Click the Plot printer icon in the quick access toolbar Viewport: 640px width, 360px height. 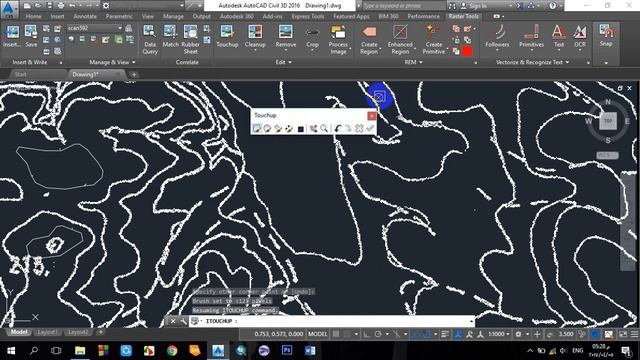pyautogui.click(x=61, y=6)
